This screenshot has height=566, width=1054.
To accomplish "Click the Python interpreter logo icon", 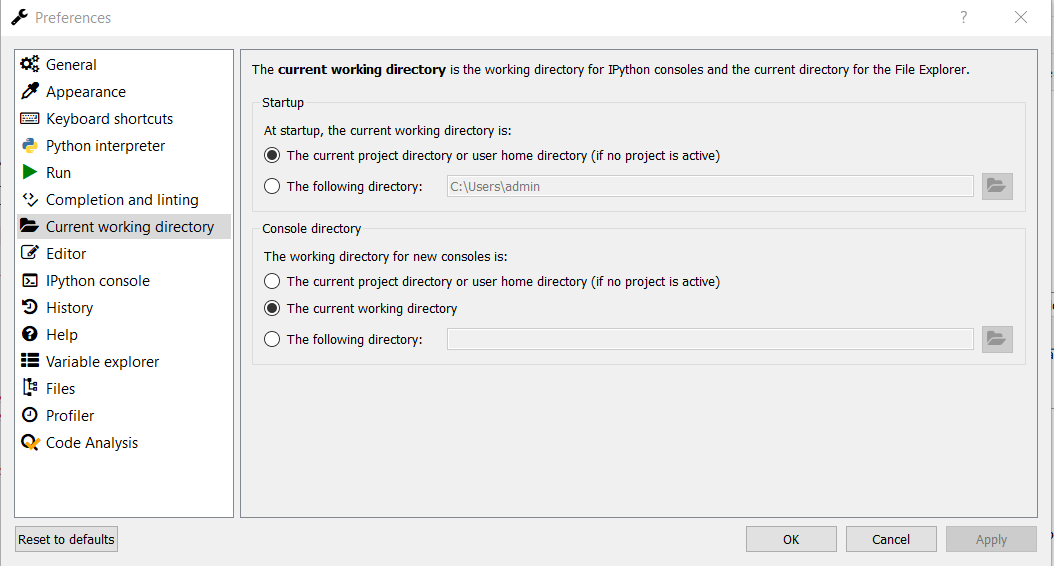I will point(30,146).
